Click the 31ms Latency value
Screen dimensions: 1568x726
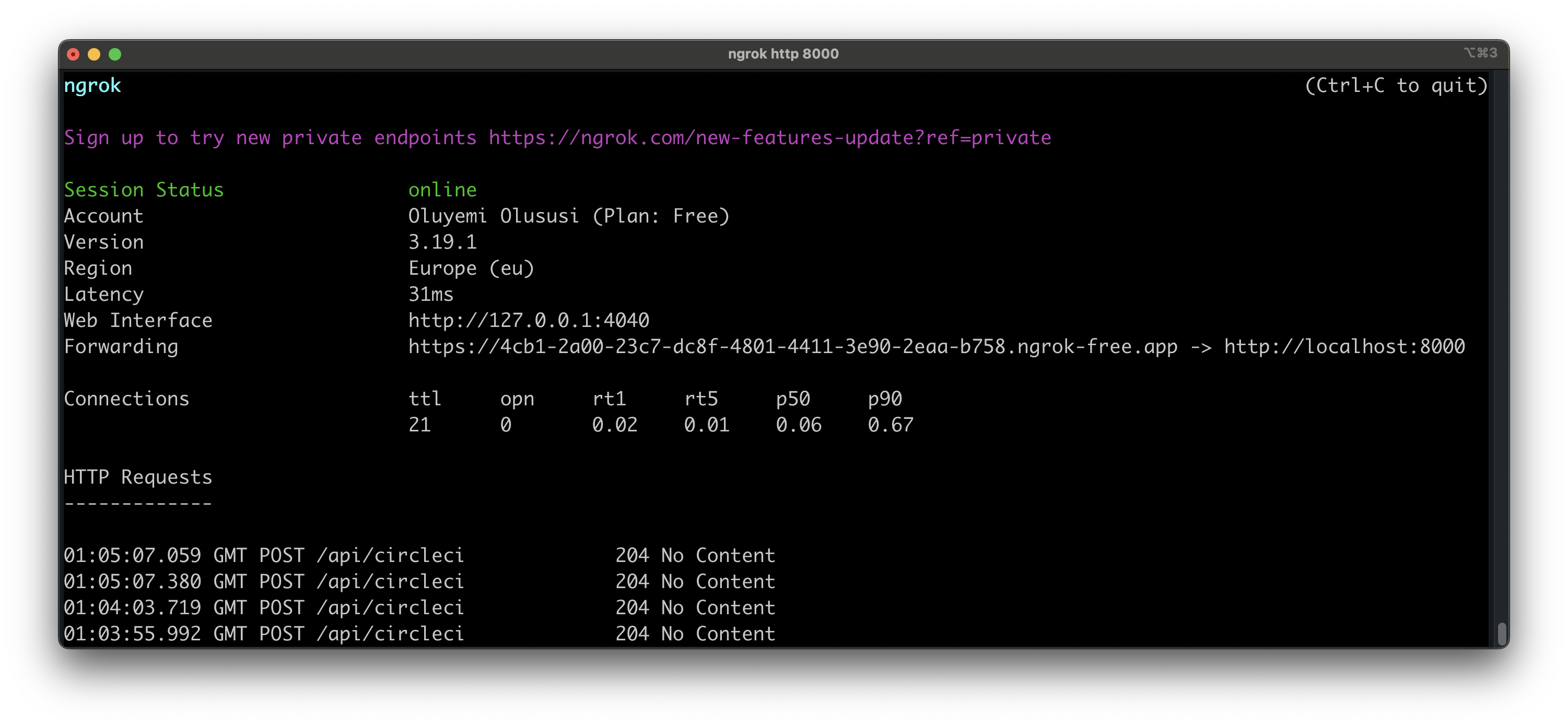[x=430, y=294]
